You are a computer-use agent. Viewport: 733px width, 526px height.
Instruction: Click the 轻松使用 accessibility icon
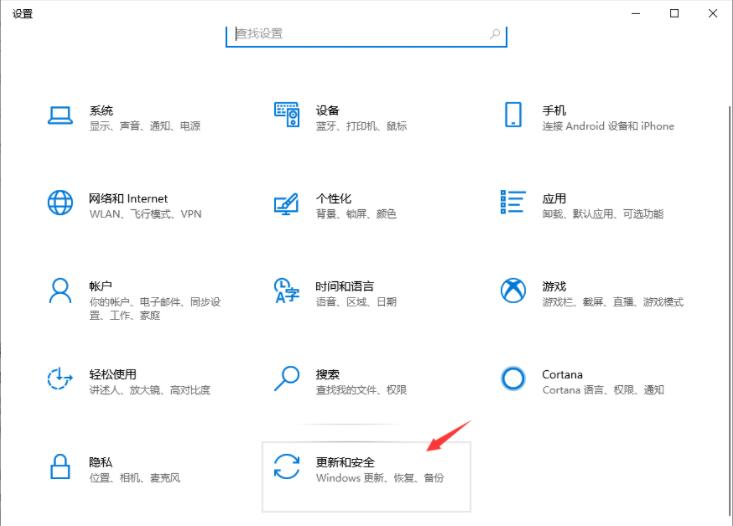click(60, 379)
